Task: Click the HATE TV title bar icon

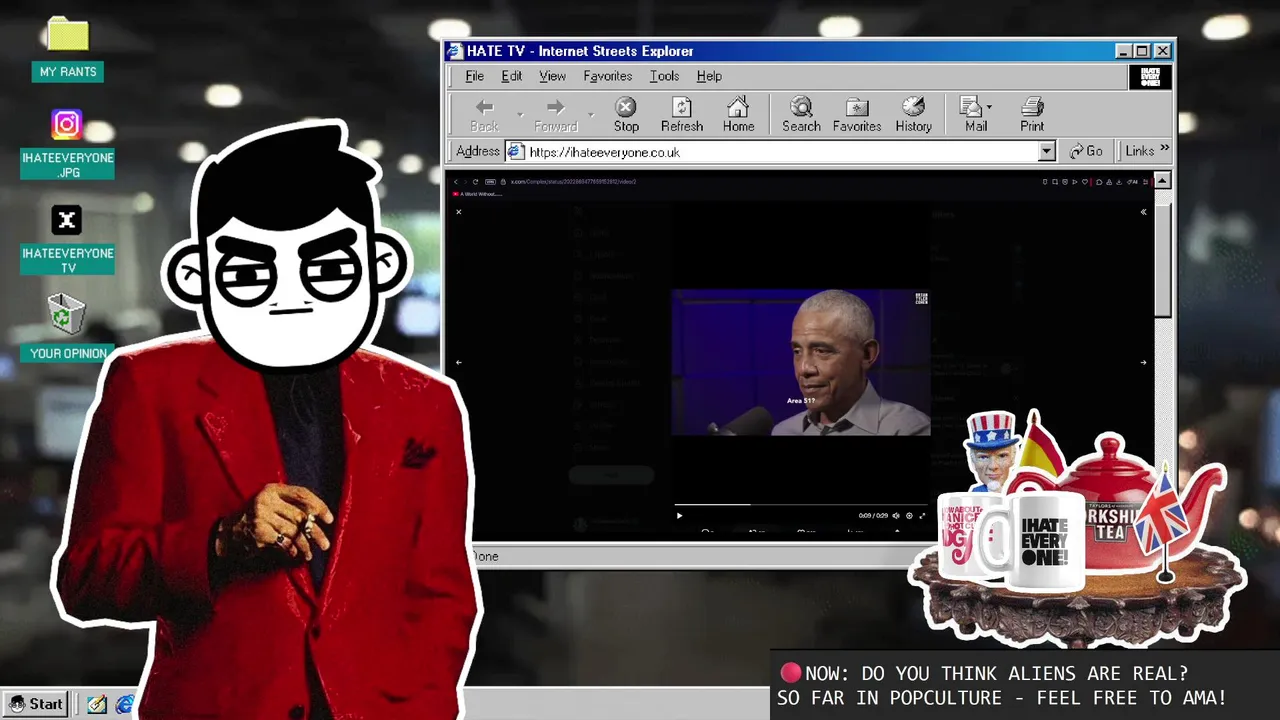Action: 455,51
